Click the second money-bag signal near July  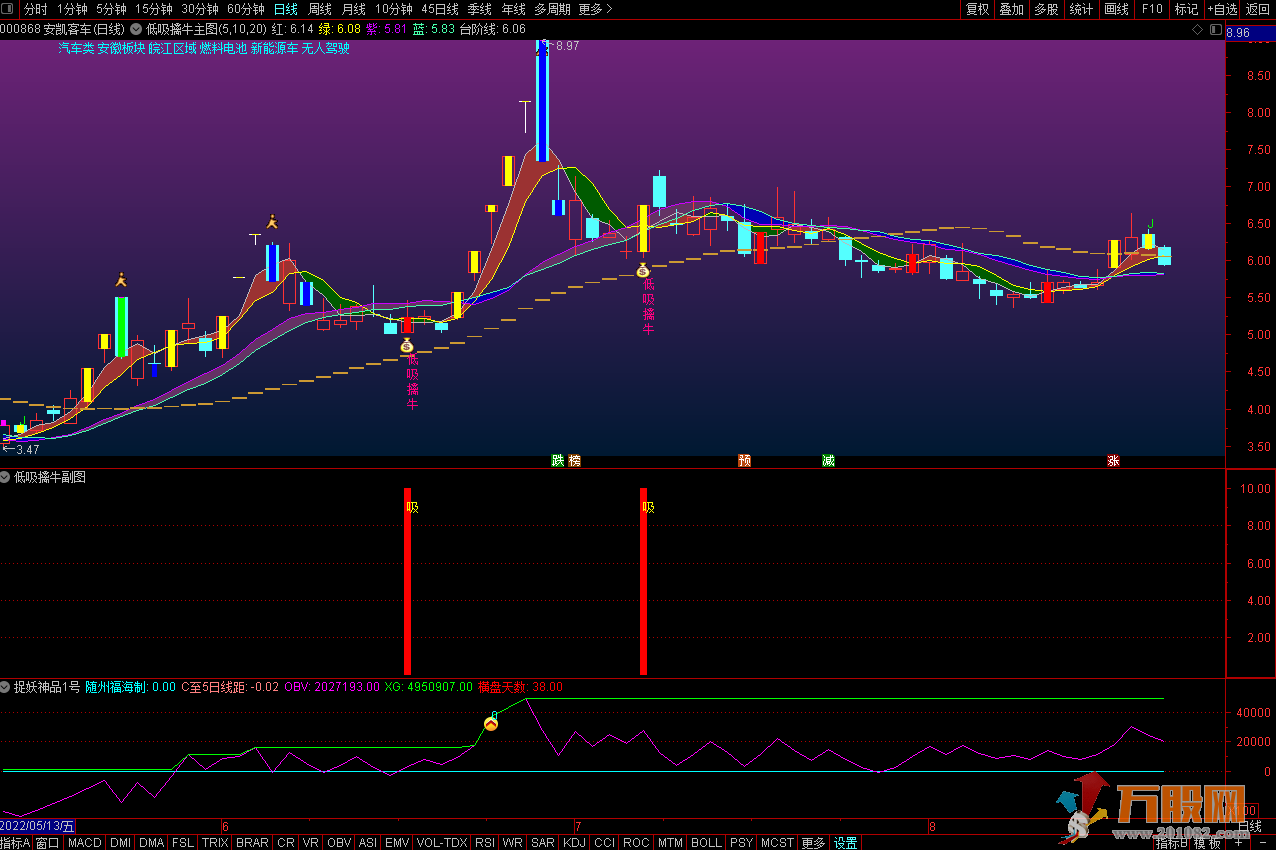tap(643, 269)
